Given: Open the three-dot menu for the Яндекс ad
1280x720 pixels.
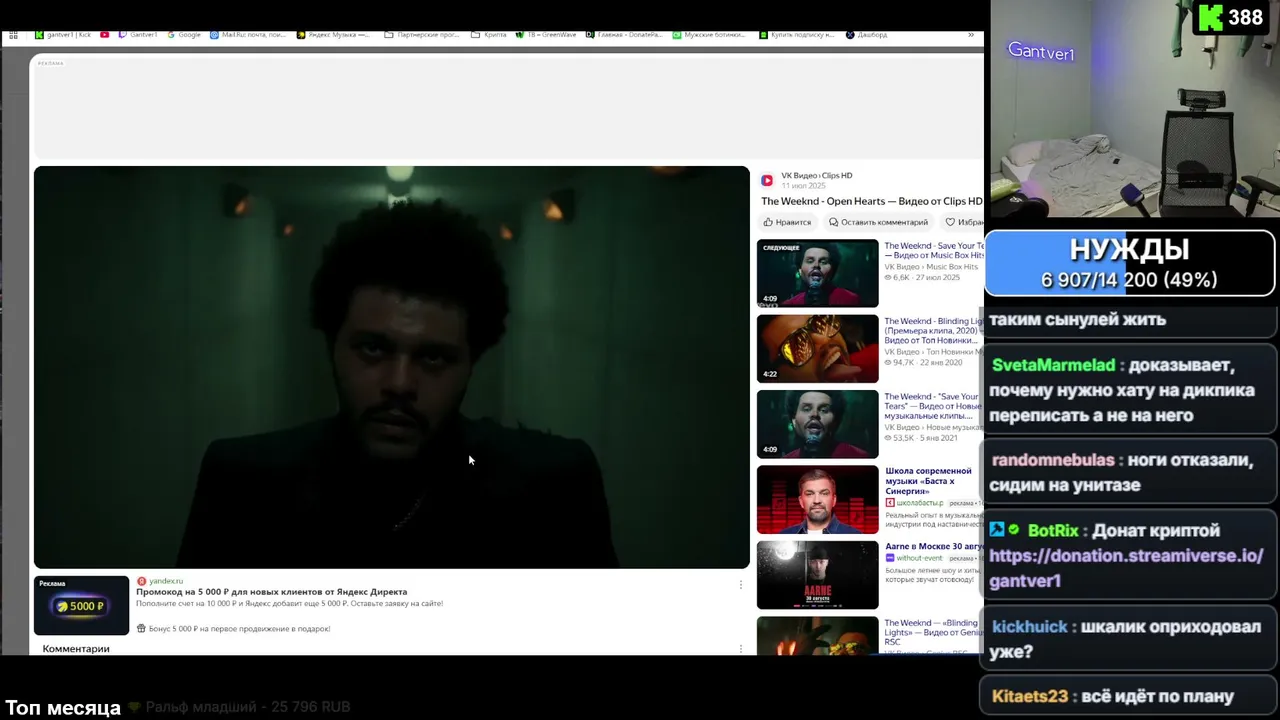Looking at the screenshot, I should coord(741,585).
